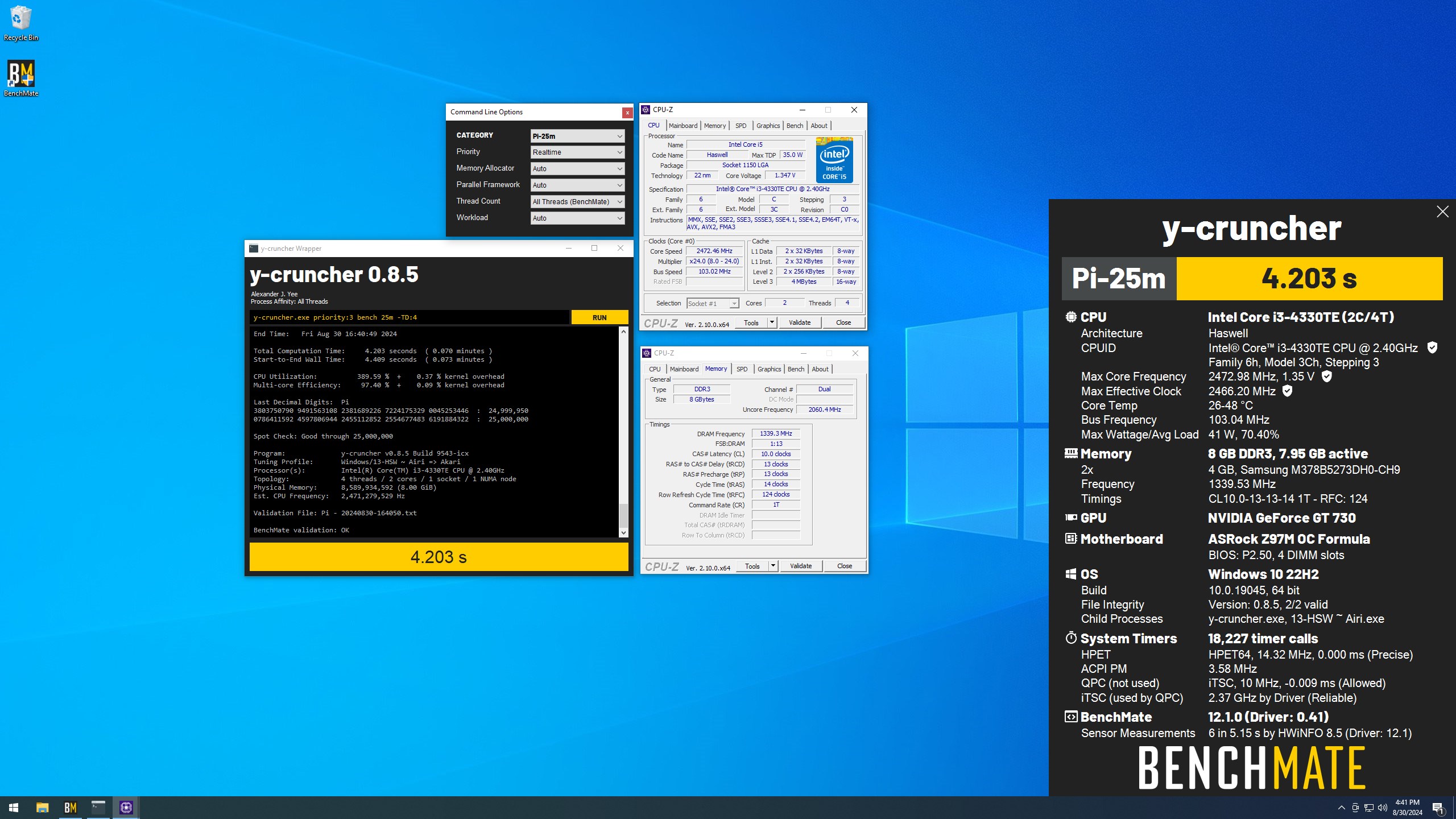1456x819 pixels.
Task: Expand Tools arrow in top CPU-Z window
Action: coord(772,322)
